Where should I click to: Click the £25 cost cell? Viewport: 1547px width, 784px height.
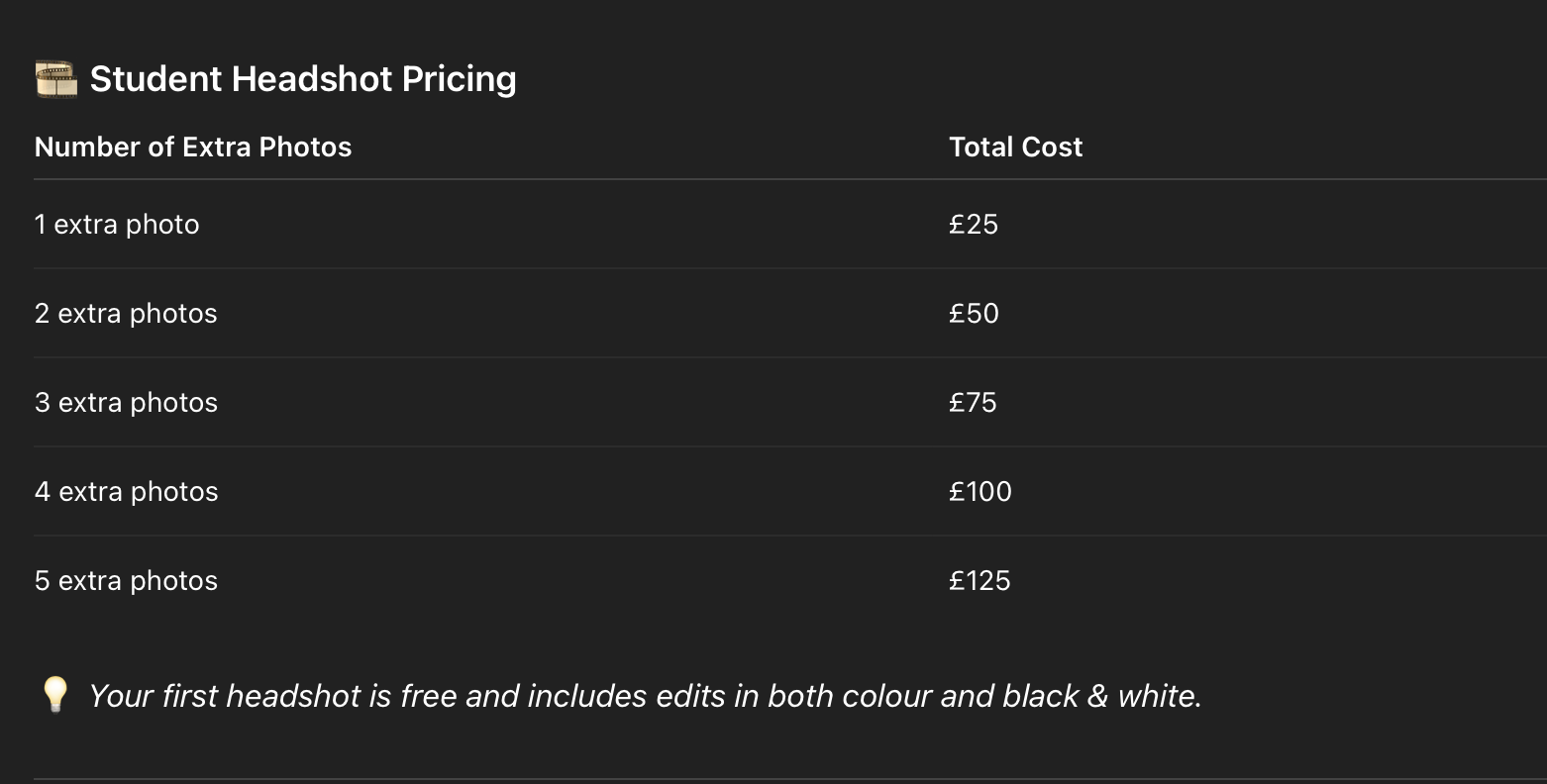974,225
